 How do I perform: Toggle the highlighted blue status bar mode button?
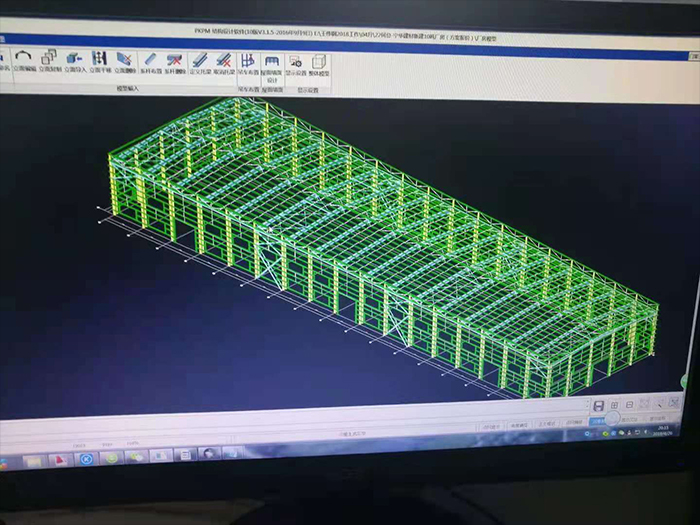598,423
